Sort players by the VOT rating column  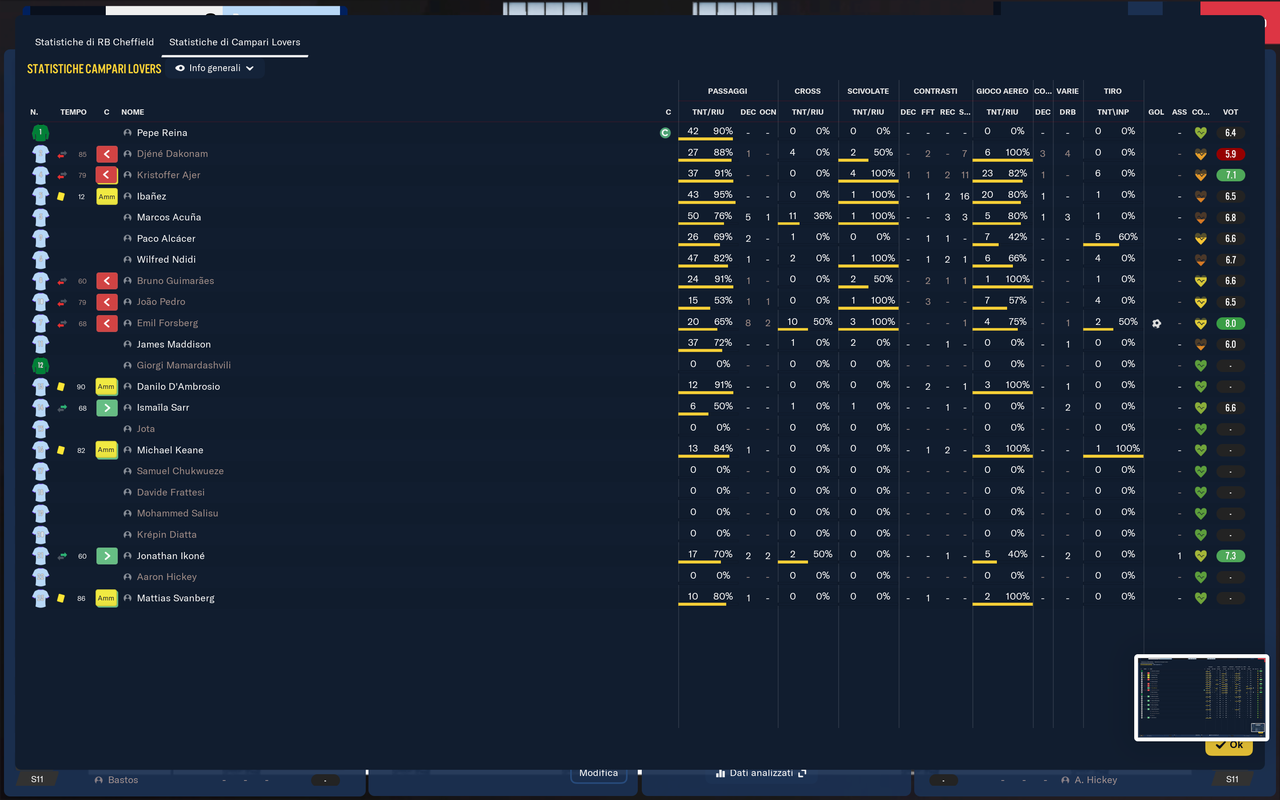click(x=1230, y=112)
